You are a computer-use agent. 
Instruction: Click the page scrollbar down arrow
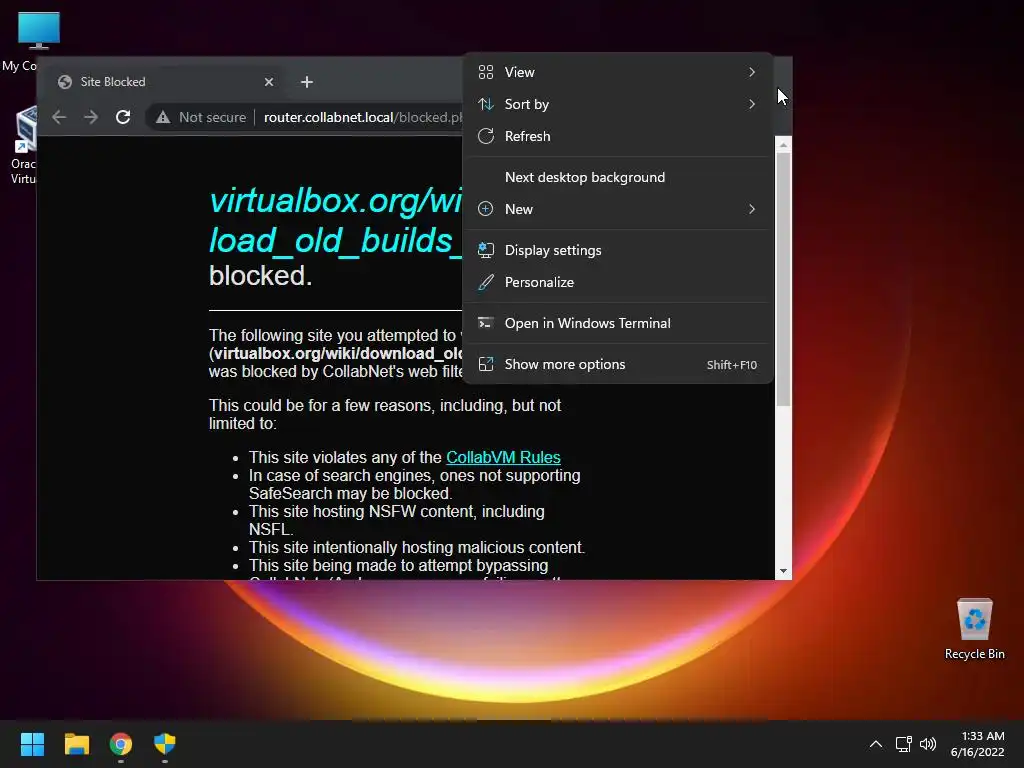[783, 571]
